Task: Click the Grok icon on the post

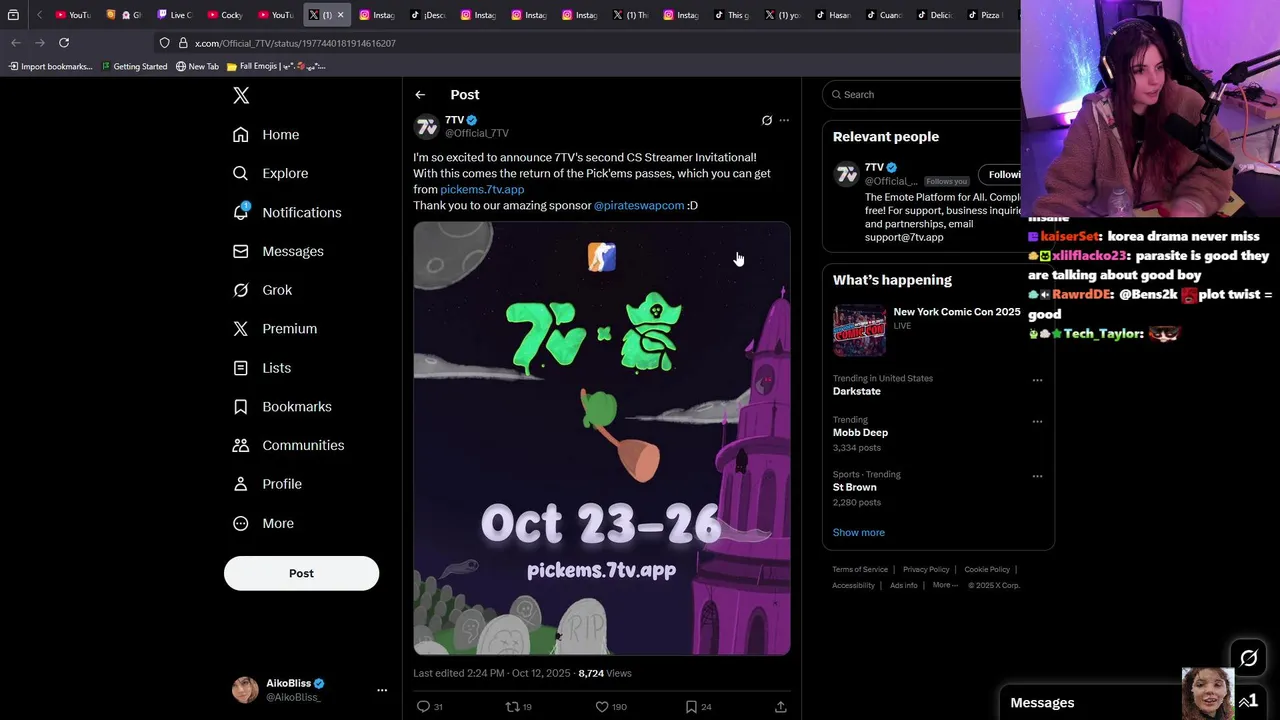Action: click(767, 120)
